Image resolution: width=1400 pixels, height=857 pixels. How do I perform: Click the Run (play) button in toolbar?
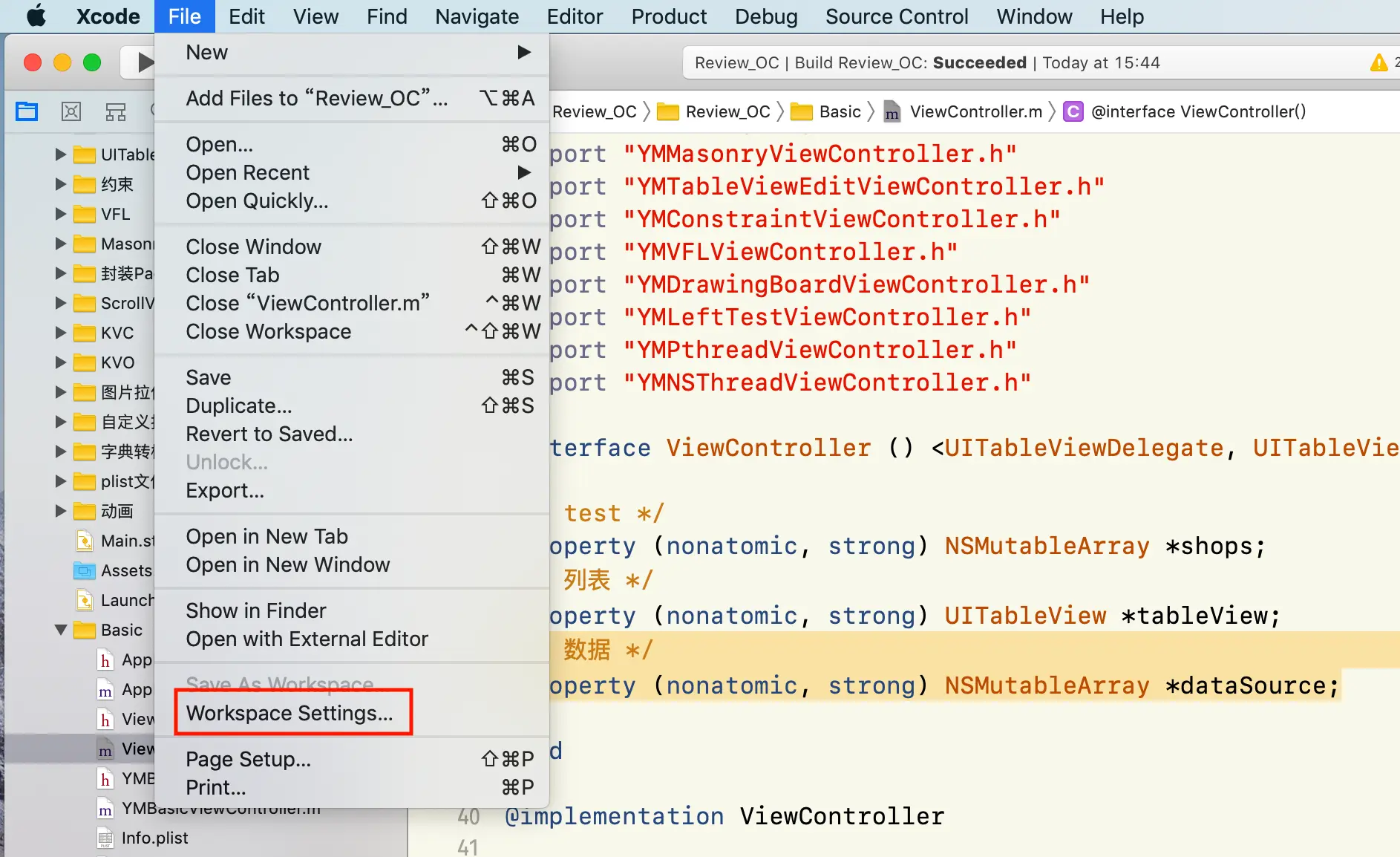pyautogui.click(x=145, y=62)
